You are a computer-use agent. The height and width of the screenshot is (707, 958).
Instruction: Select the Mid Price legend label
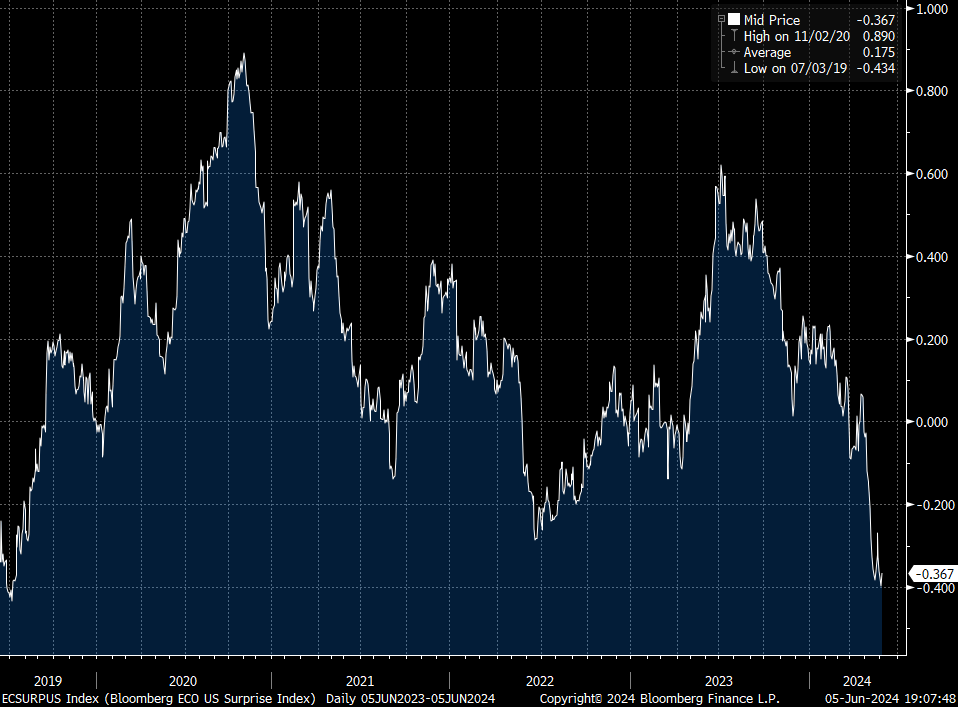tap(772, 20)
